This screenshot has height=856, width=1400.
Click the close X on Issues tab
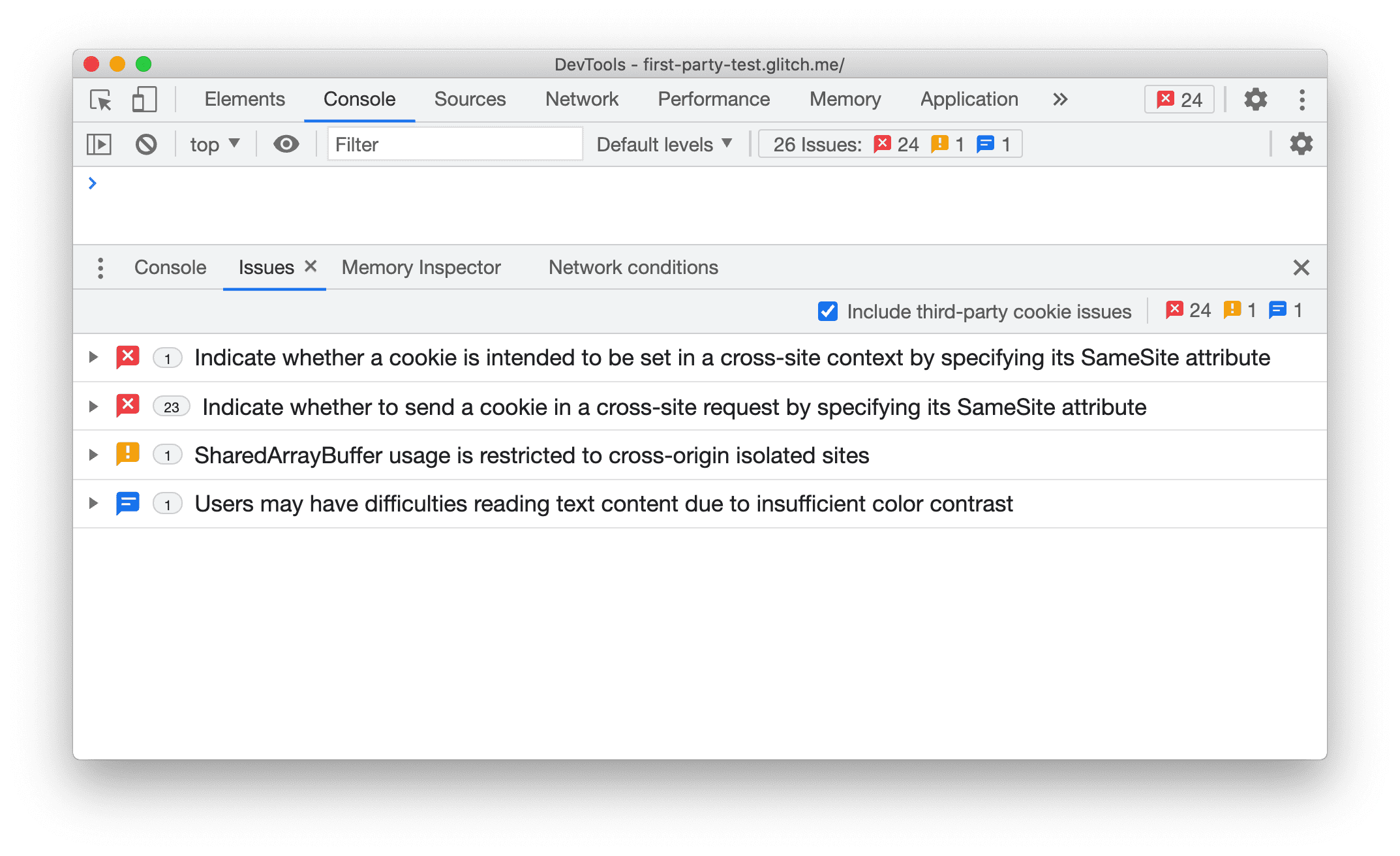point(313,266)
